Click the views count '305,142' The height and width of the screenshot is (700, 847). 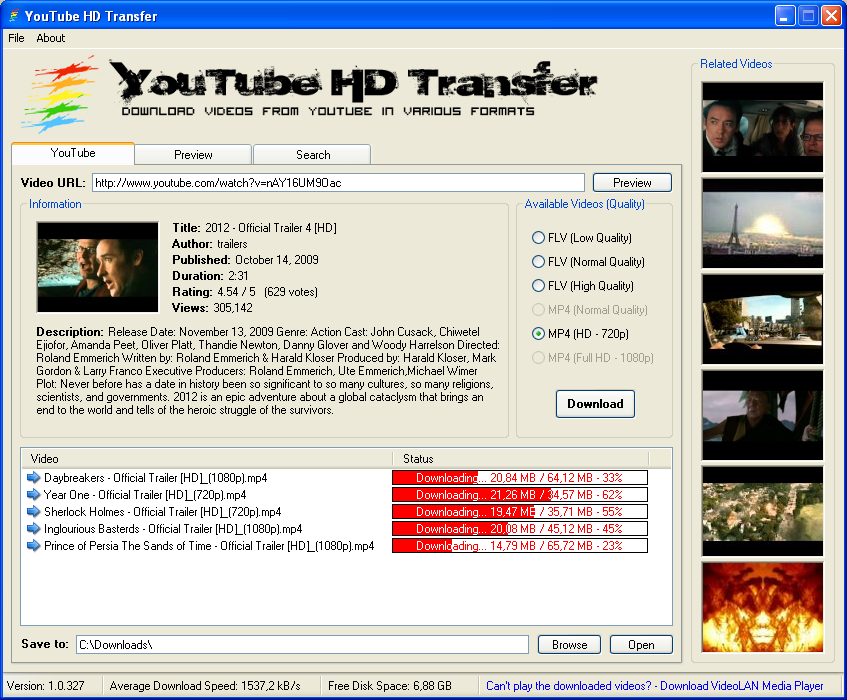(x=233, y=307)
